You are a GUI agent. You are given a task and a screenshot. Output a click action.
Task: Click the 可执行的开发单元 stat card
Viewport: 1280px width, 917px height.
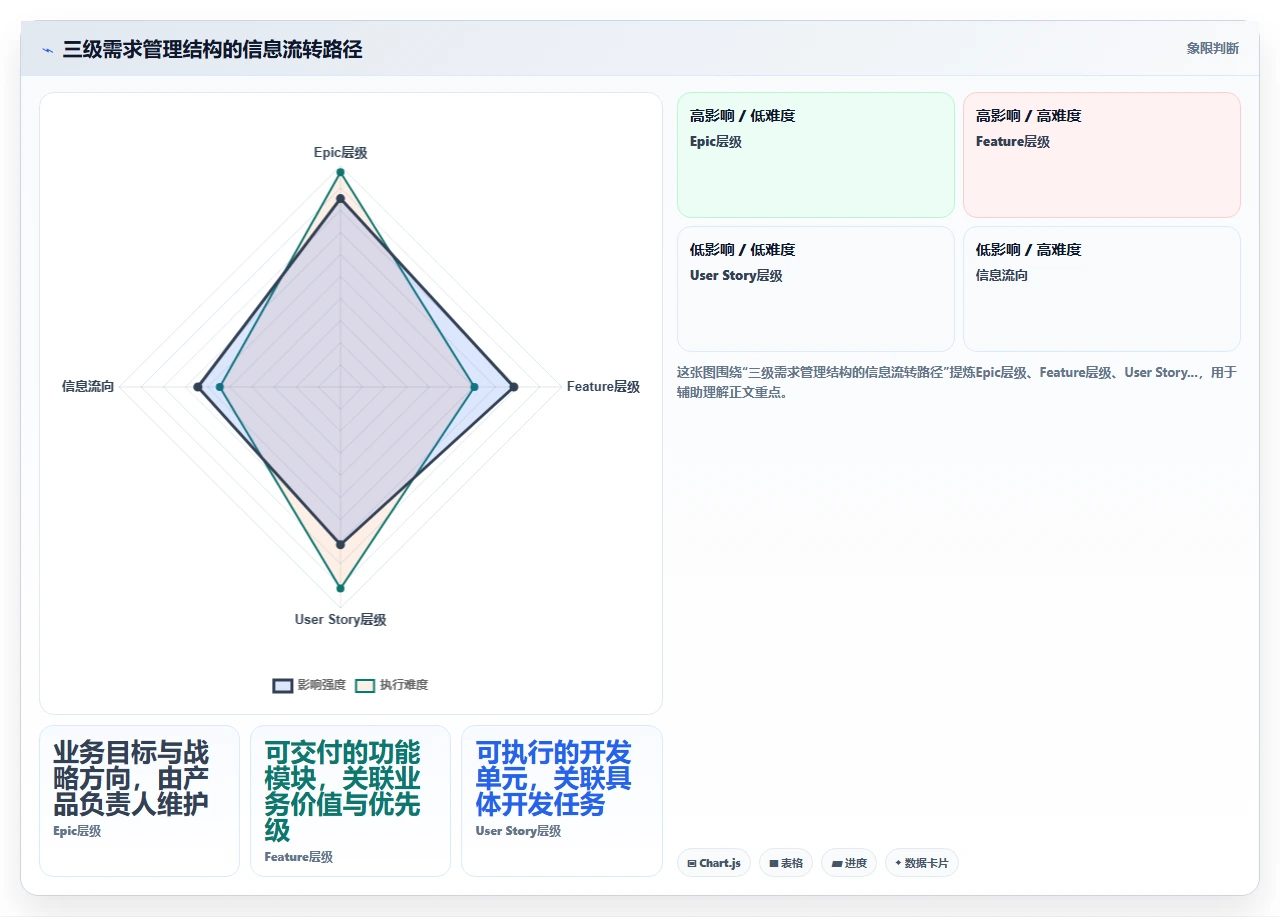[x=561, y=801]
